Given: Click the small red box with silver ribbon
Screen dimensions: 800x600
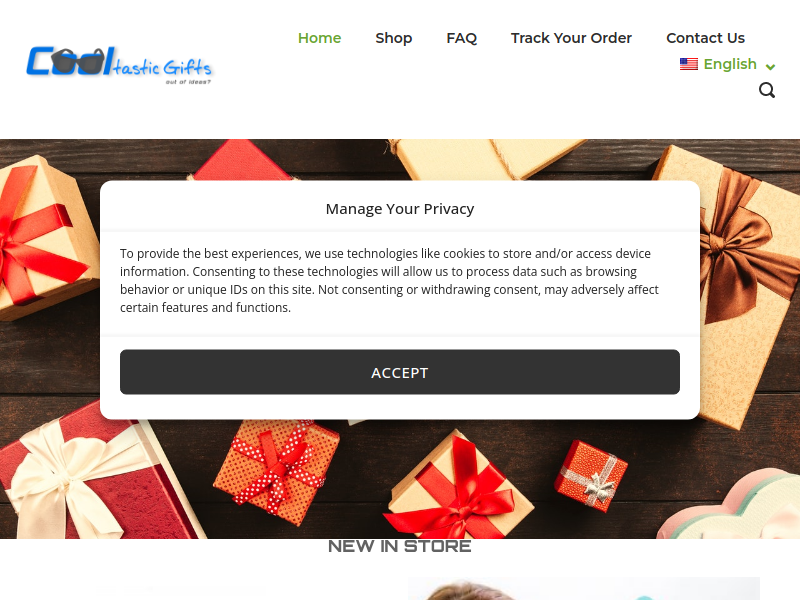Looking at the screenshot, I should 591,476.
